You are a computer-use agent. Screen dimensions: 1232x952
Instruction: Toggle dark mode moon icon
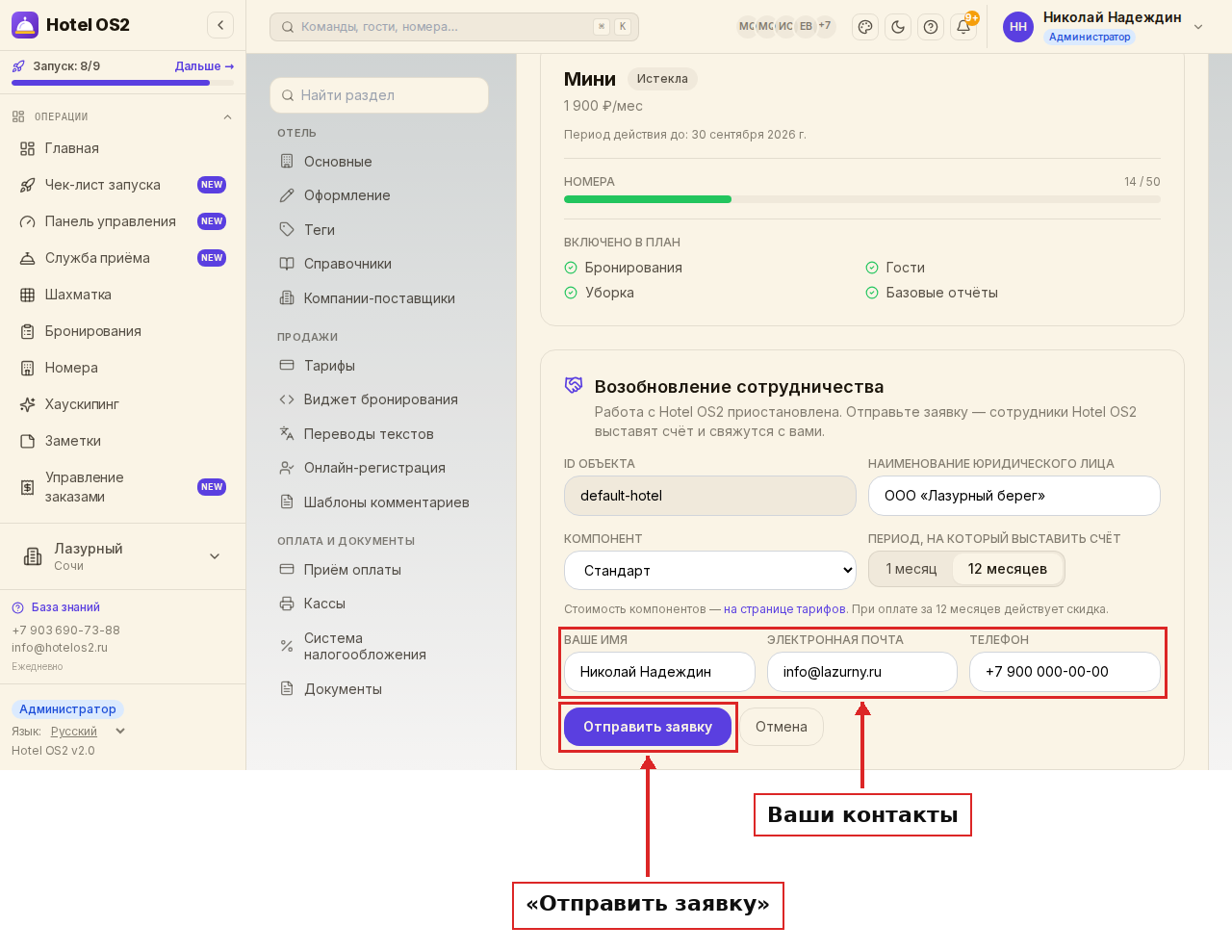(x=898, y=27)
